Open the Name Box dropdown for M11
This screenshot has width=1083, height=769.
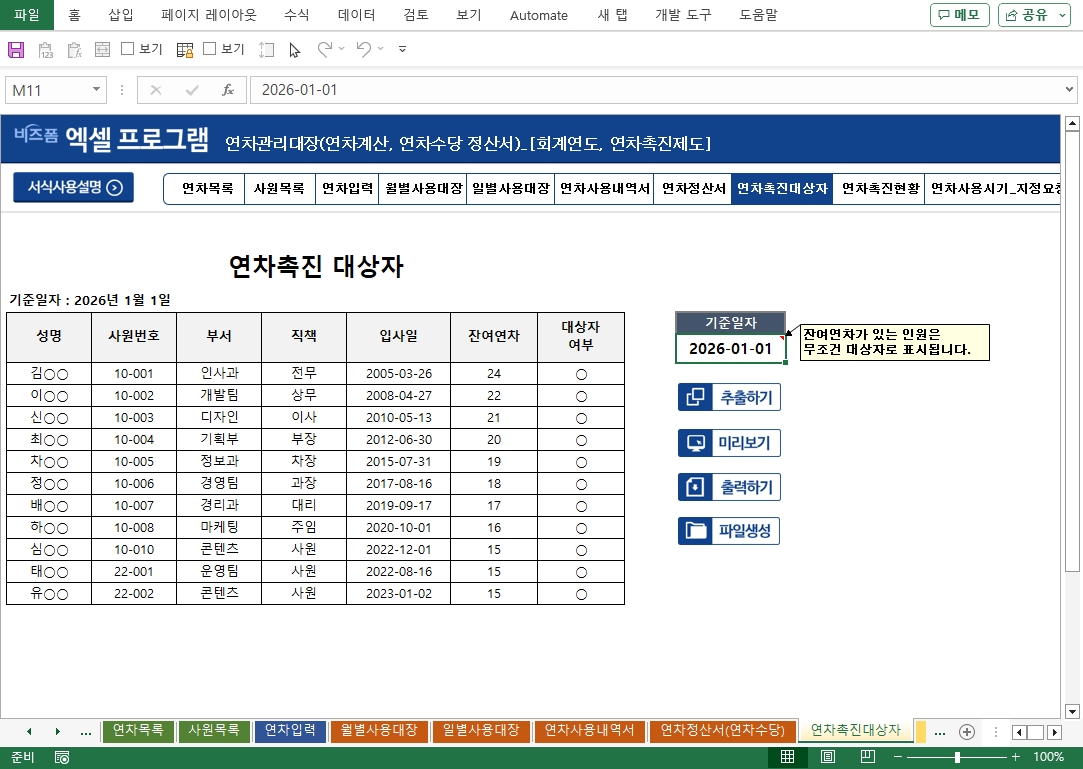click(97, 90)
